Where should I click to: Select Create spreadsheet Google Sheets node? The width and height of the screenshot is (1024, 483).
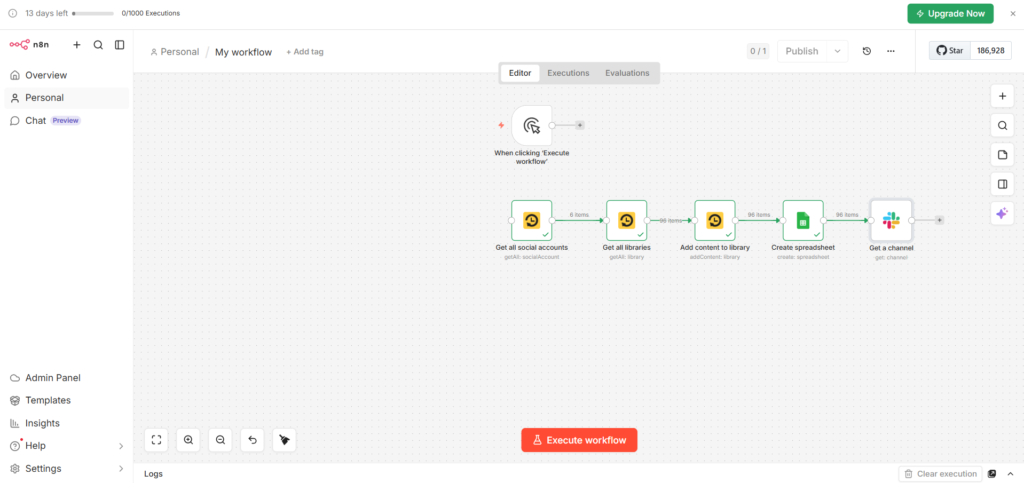click(803, 221)
